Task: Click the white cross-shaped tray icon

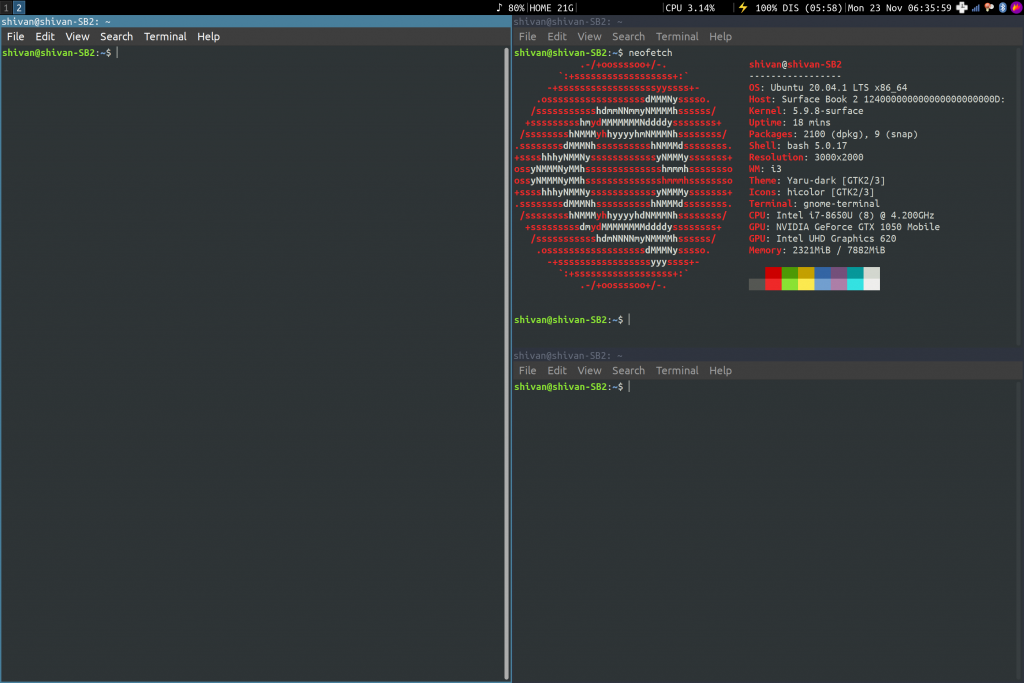Action: tap(962, 7)
